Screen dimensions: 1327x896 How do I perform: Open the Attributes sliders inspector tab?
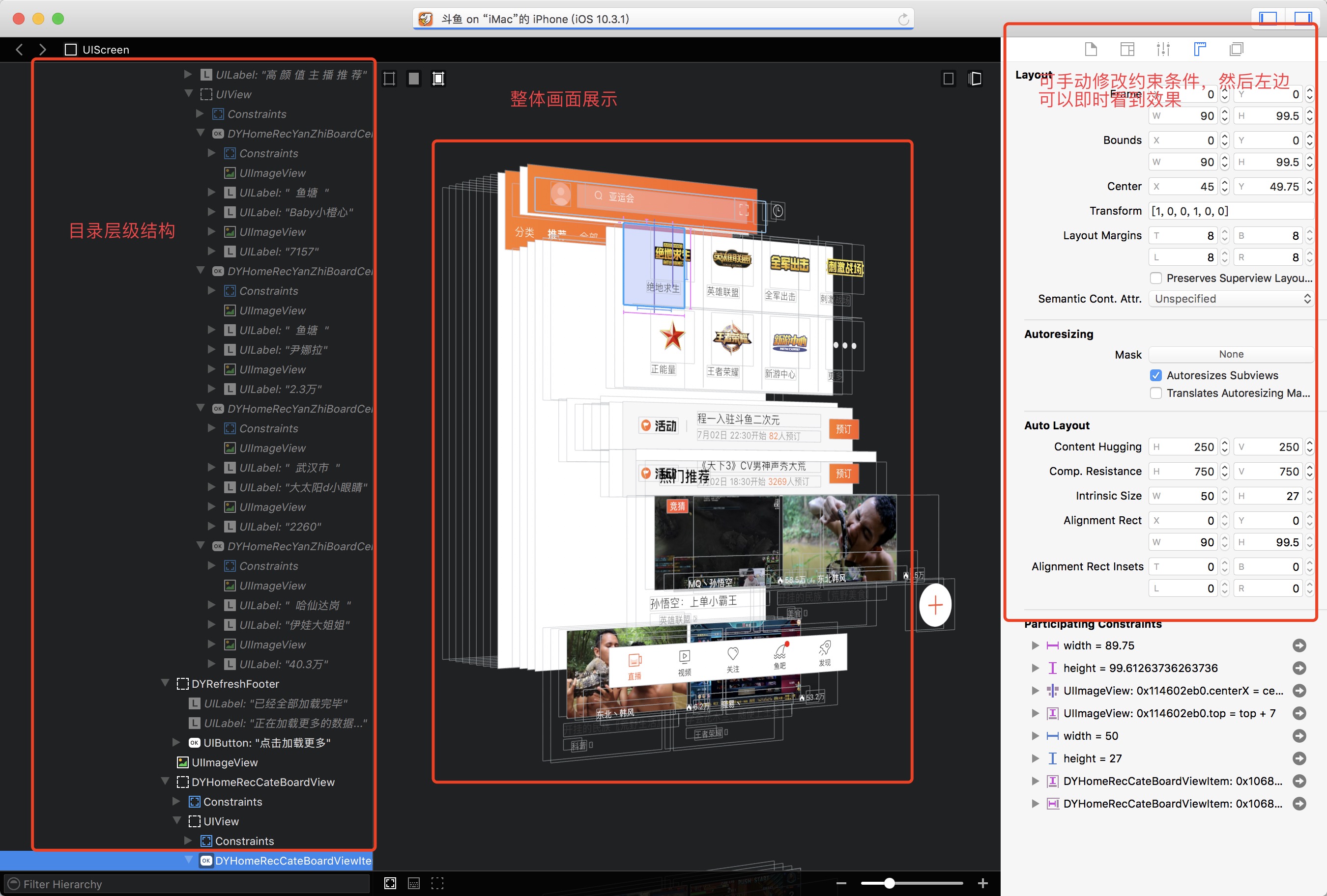click(x=1163, y=49)
